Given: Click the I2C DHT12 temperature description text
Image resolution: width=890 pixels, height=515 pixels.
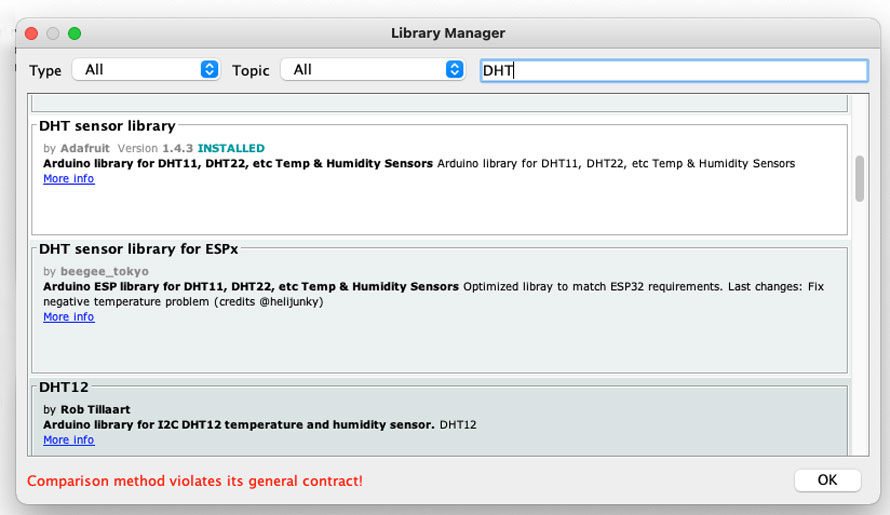Looking at the screenshot, I should pos(239,425).
